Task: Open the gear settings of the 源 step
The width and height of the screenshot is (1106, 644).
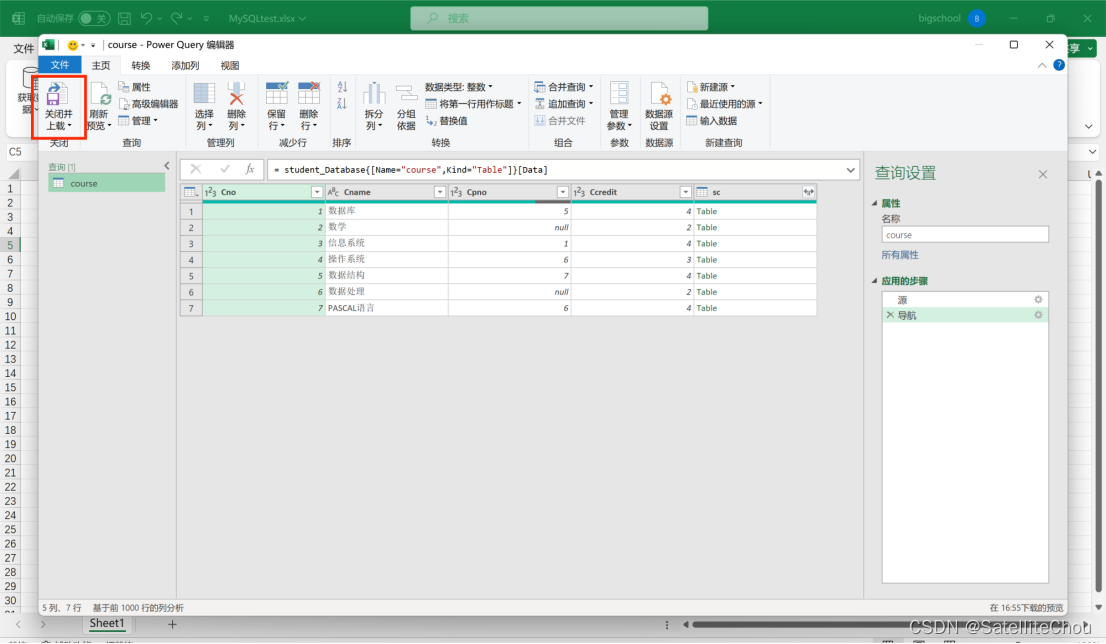Action: coord(1037,298)
